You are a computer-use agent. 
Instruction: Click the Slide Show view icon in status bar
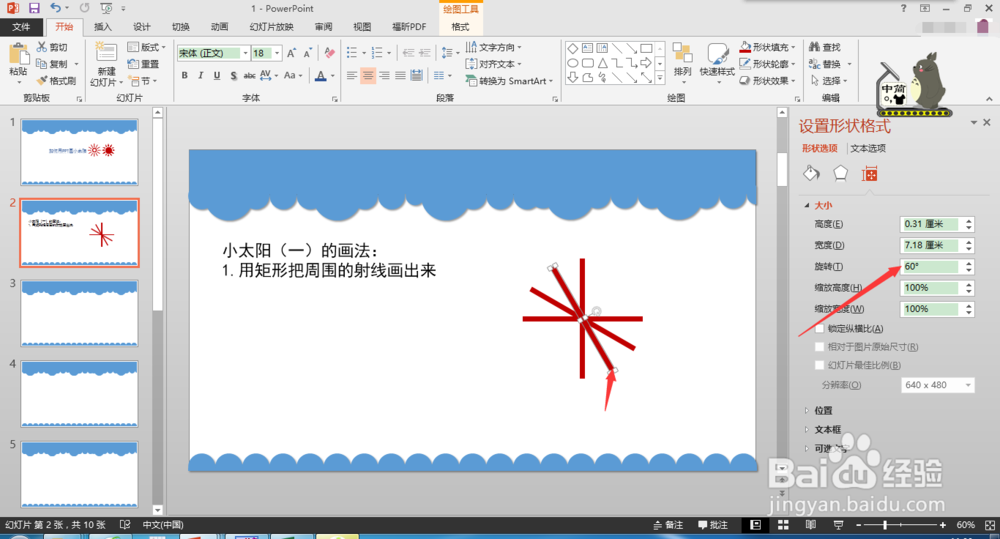(838, 525)
